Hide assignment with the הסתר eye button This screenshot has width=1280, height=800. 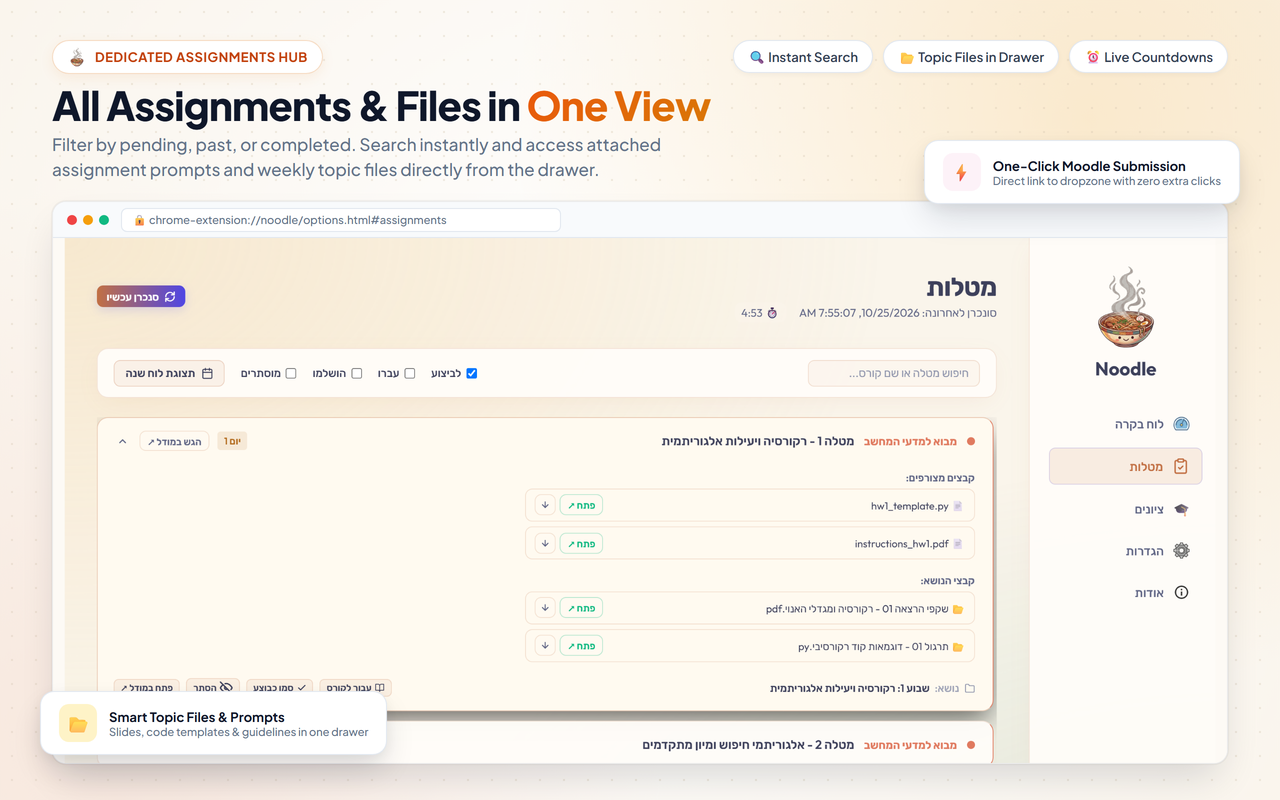tap(213, 687)
